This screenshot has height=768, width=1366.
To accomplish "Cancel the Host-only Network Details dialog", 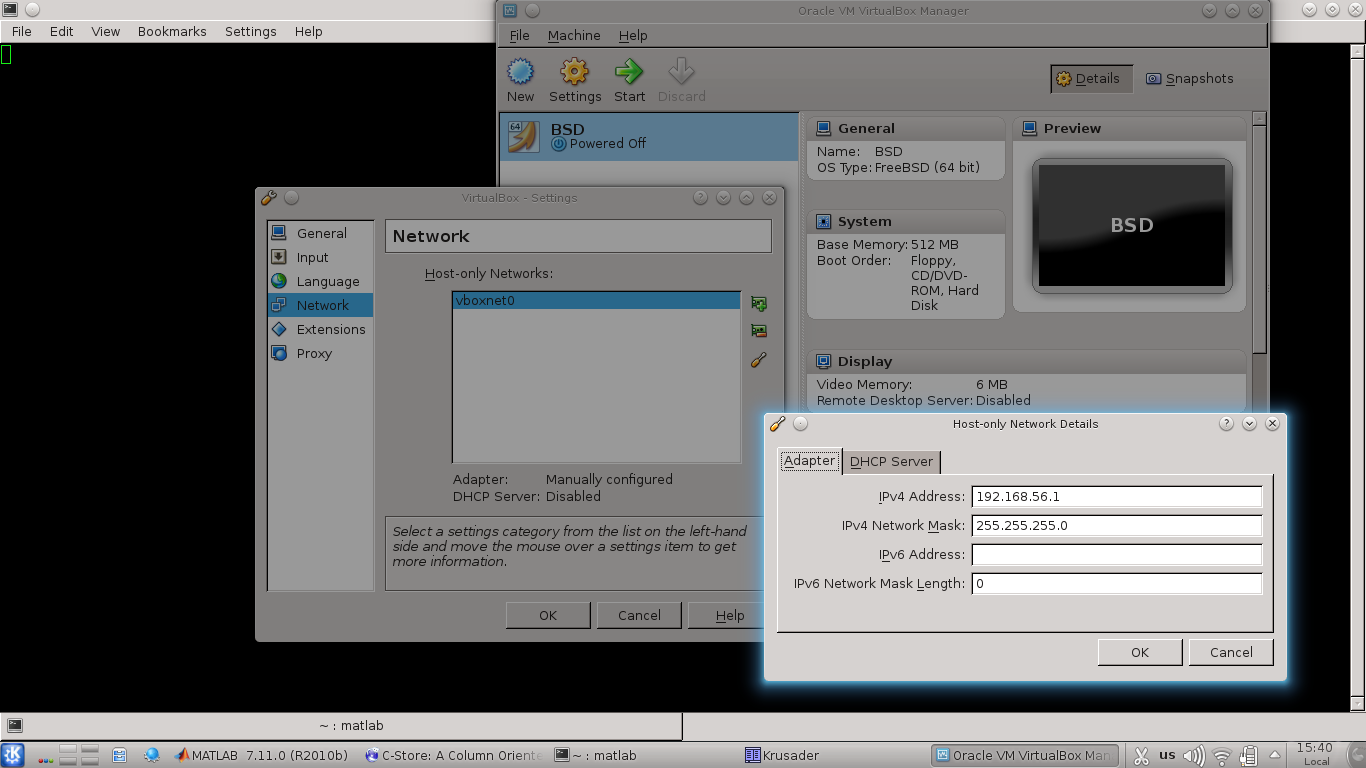I will tap(1231, 652).
